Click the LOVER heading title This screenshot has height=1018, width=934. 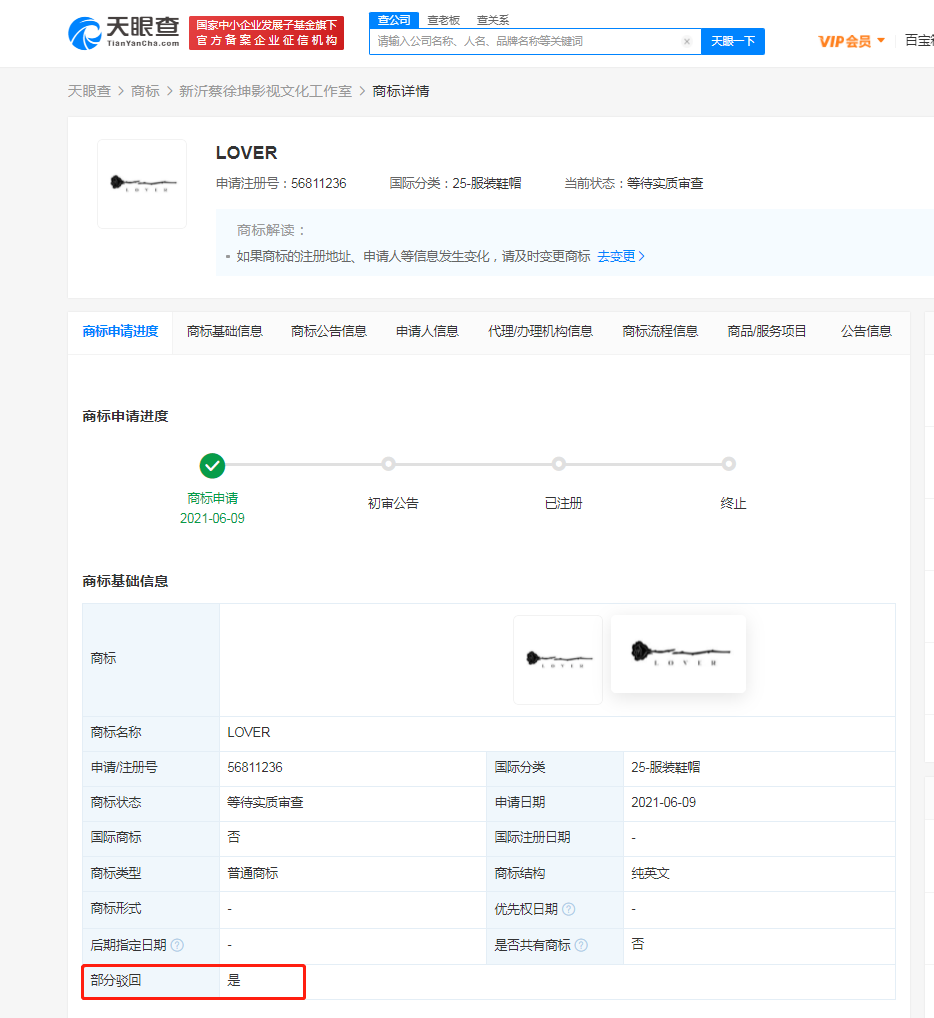coord(247,153)
